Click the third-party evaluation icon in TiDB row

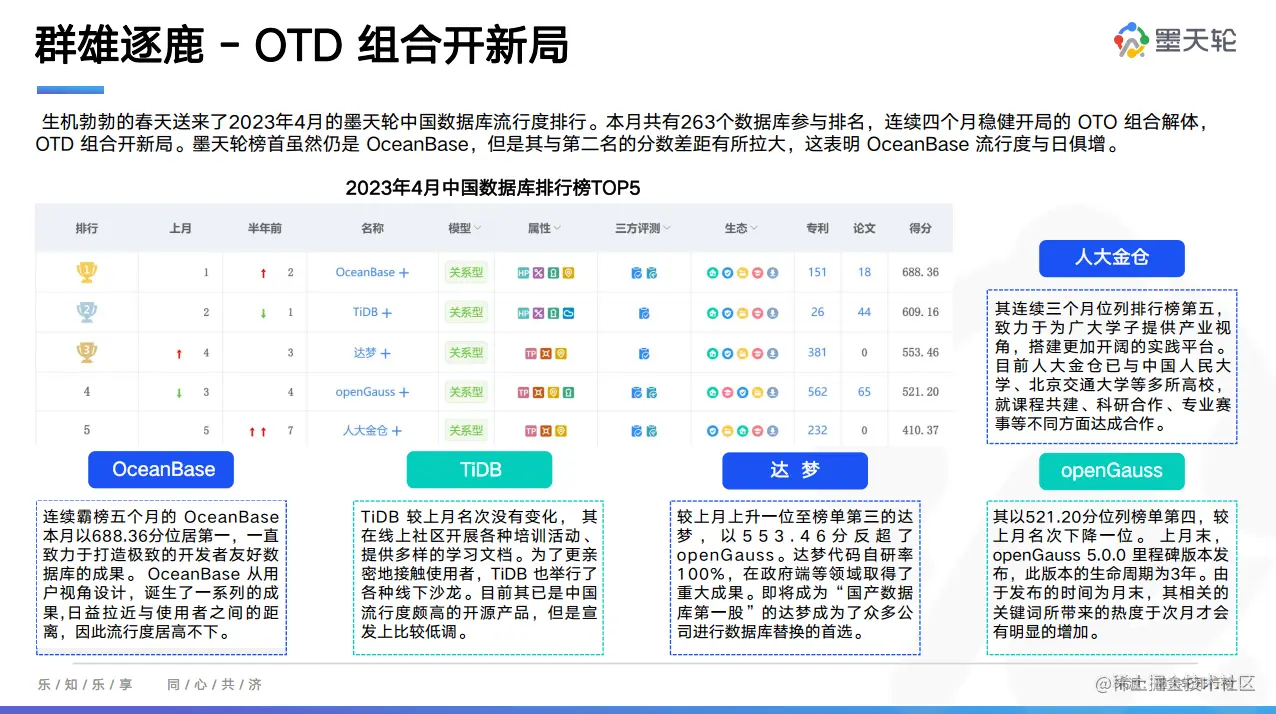point(644,313)
